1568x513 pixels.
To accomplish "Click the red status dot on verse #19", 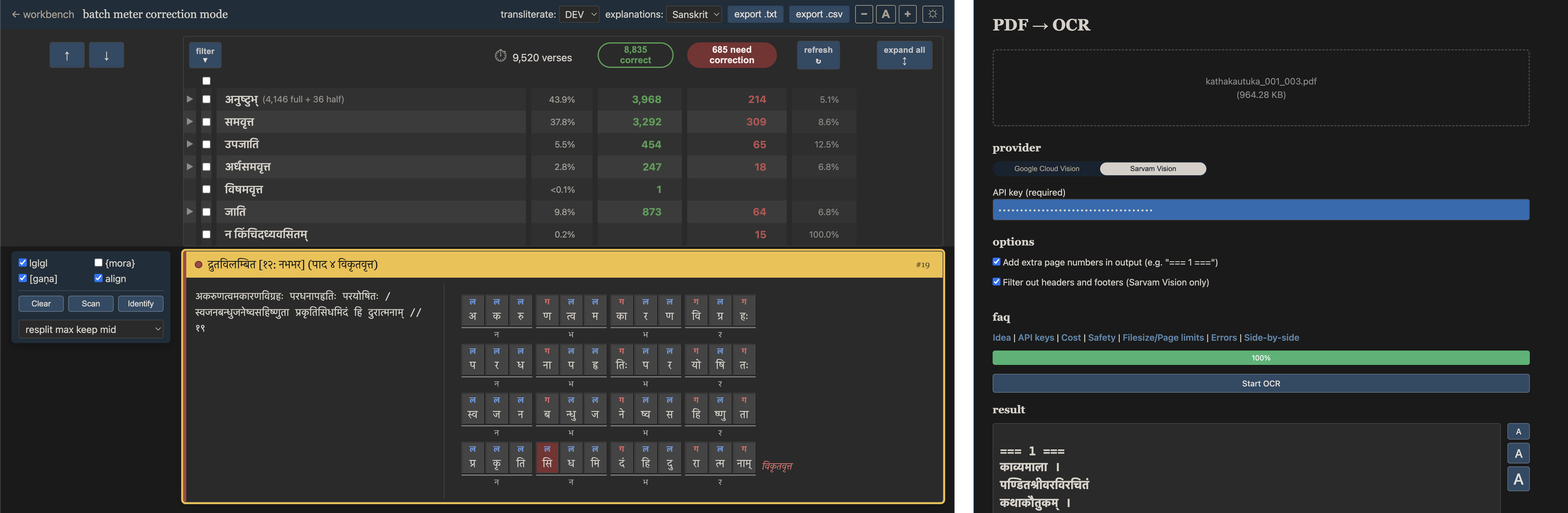I will (199, 264).
